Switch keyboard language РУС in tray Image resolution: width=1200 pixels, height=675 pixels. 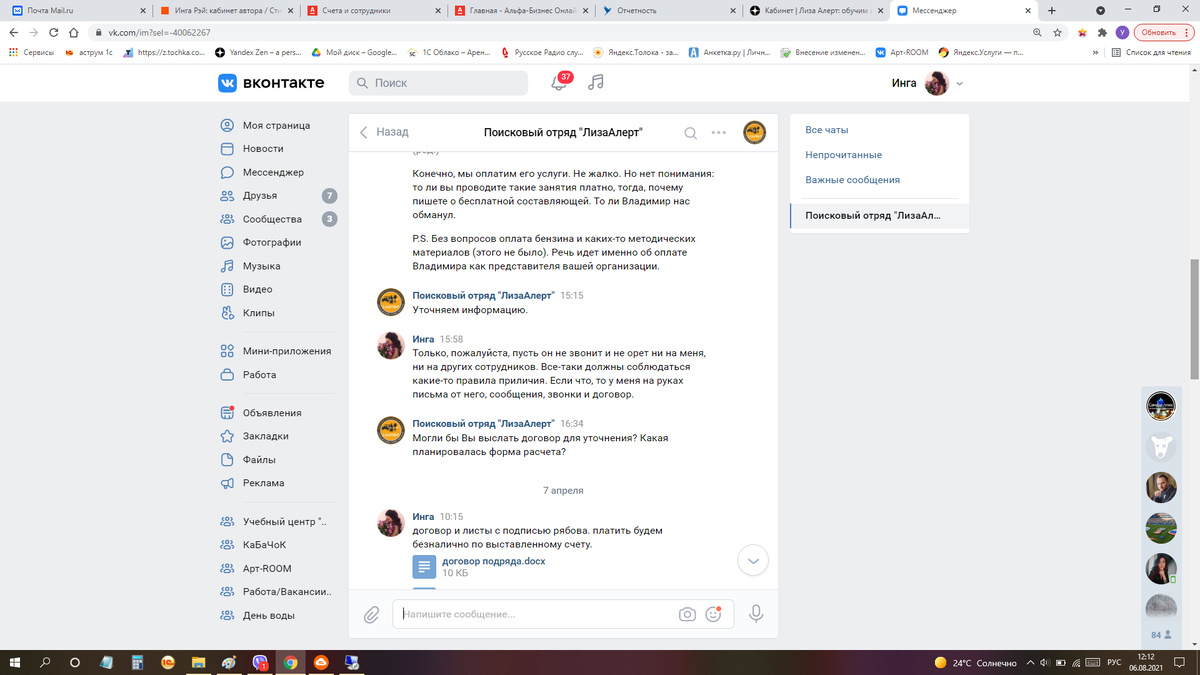tap(1114, 662)
